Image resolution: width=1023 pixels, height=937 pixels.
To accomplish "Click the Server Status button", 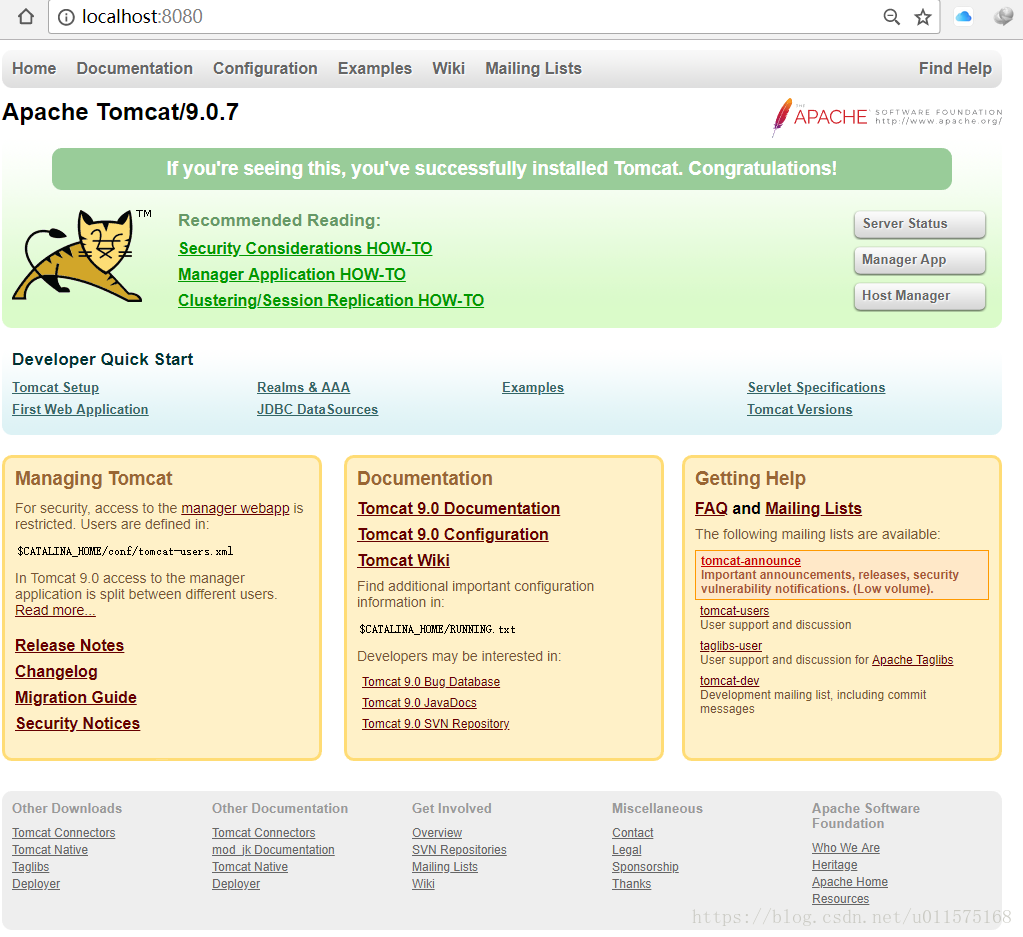I will point(919,224).
